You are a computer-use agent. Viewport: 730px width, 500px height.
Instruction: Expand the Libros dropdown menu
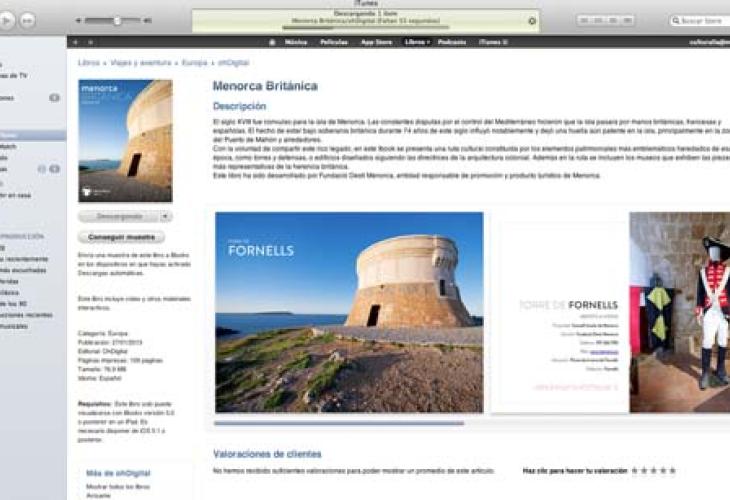(416, 42)
